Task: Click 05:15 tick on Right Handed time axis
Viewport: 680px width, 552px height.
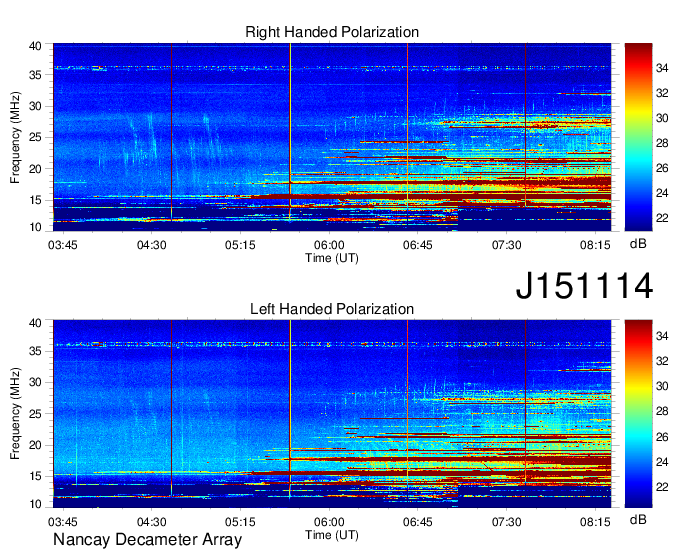Action: [240, 245]
